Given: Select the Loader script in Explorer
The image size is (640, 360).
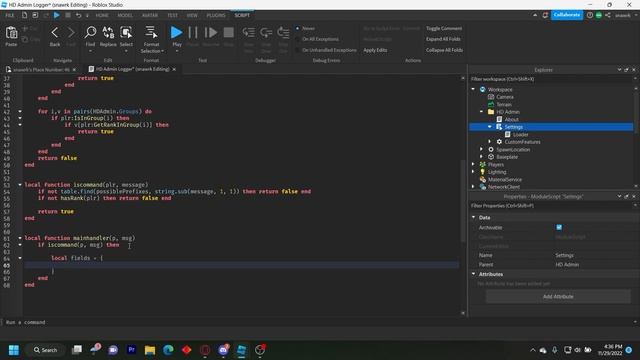Looking at the screenshot, I should pyautogui.click(x=520, y=134).
